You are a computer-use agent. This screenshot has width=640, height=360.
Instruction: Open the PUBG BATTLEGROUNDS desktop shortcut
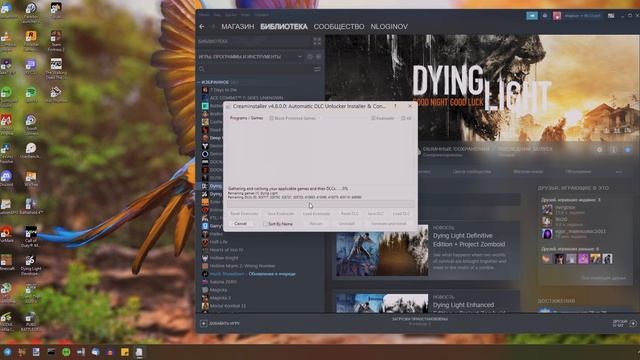click(30, 322)
